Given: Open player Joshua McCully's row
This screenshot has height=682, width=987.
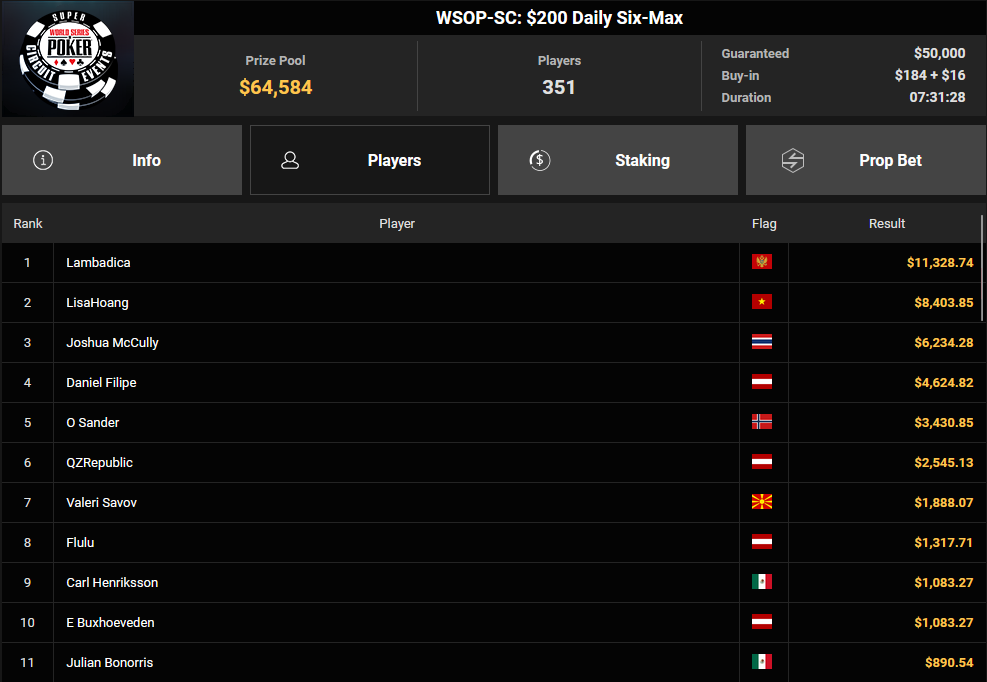Looking at the screenshot, I should pyautogui.click(x=112, y=342).
